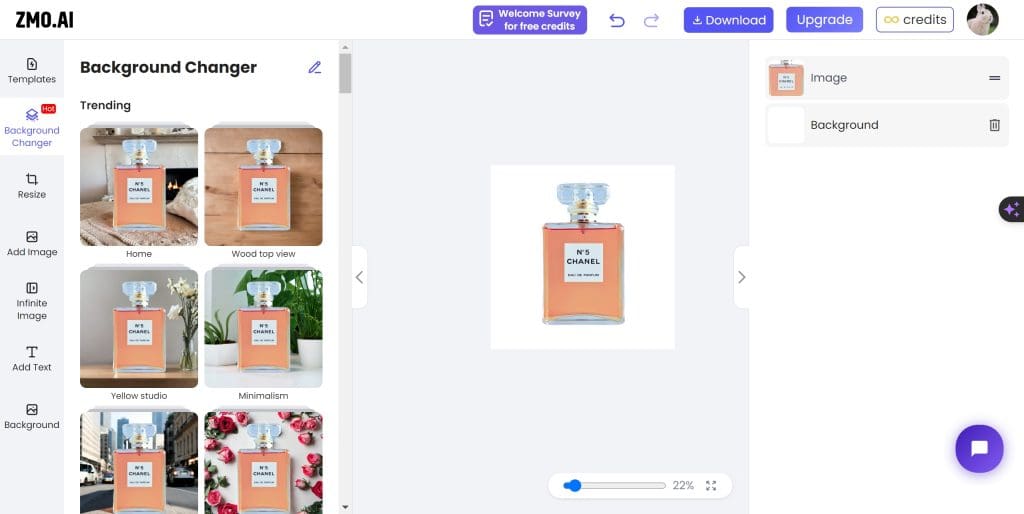Apply the Minimalism background template
Viewport: 1024px width, 514px height.
click(263, 329)
